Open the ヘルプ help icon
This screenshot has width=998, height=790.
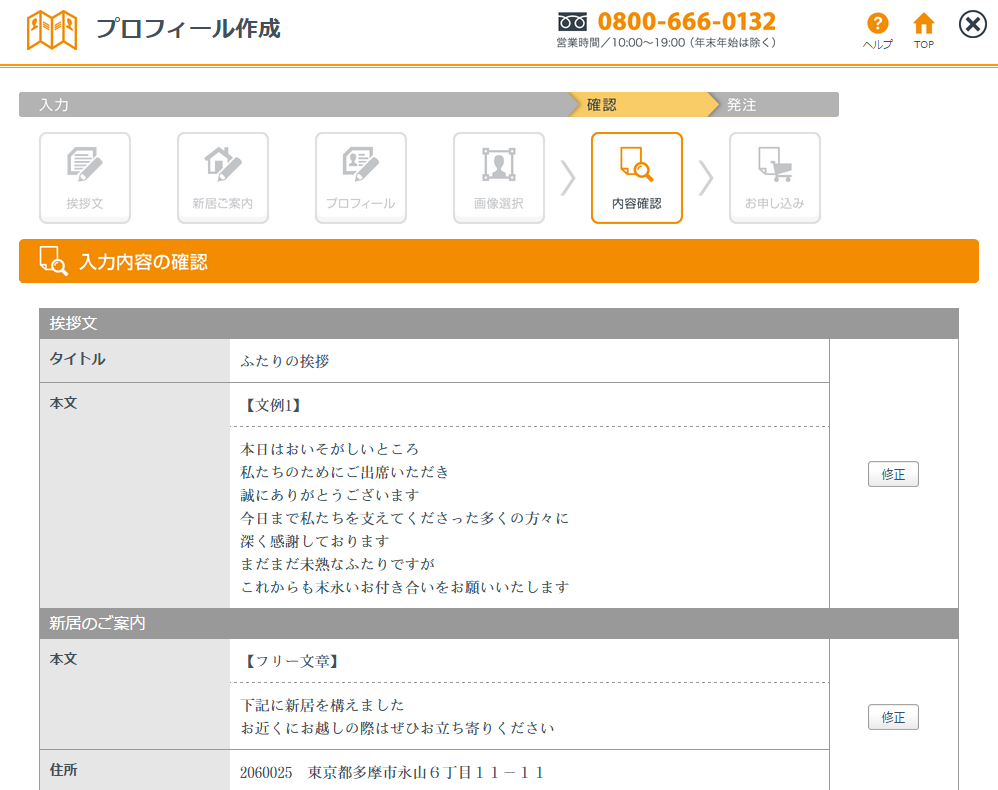pos(877,30)
